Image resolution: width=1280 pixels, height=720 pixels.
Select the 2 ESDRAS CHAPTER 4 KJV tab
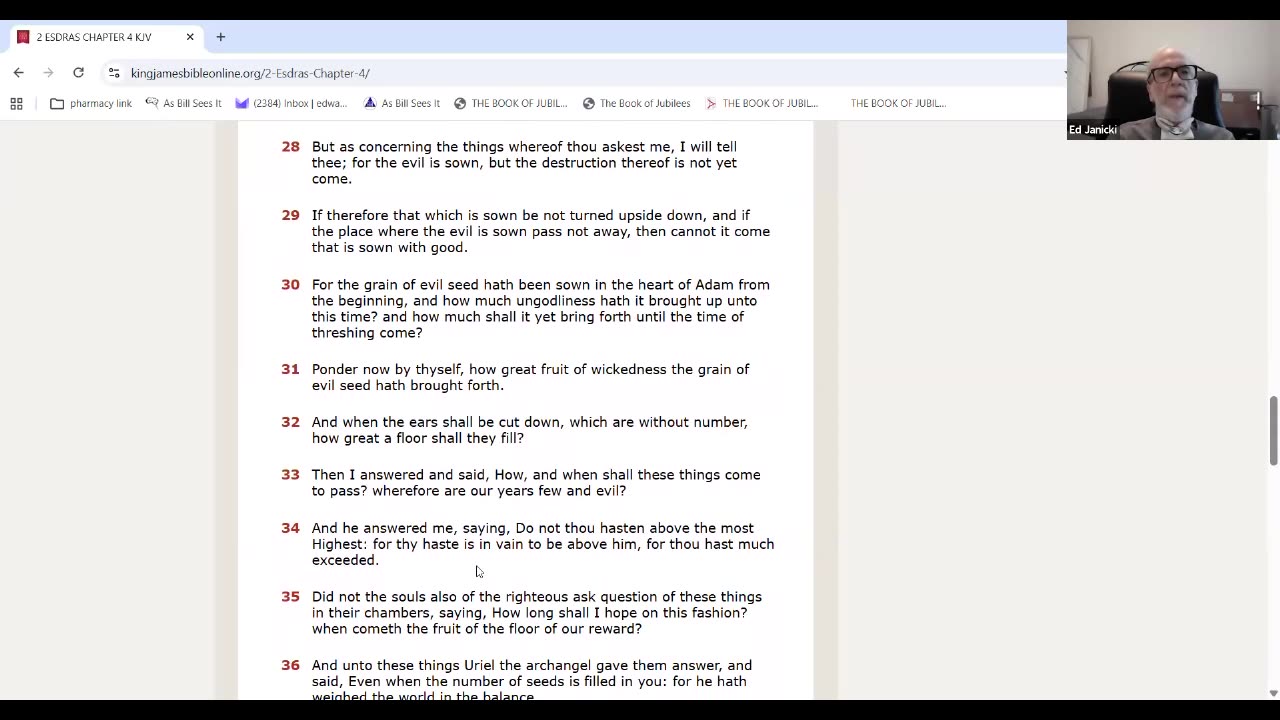[x=104, y=37]
